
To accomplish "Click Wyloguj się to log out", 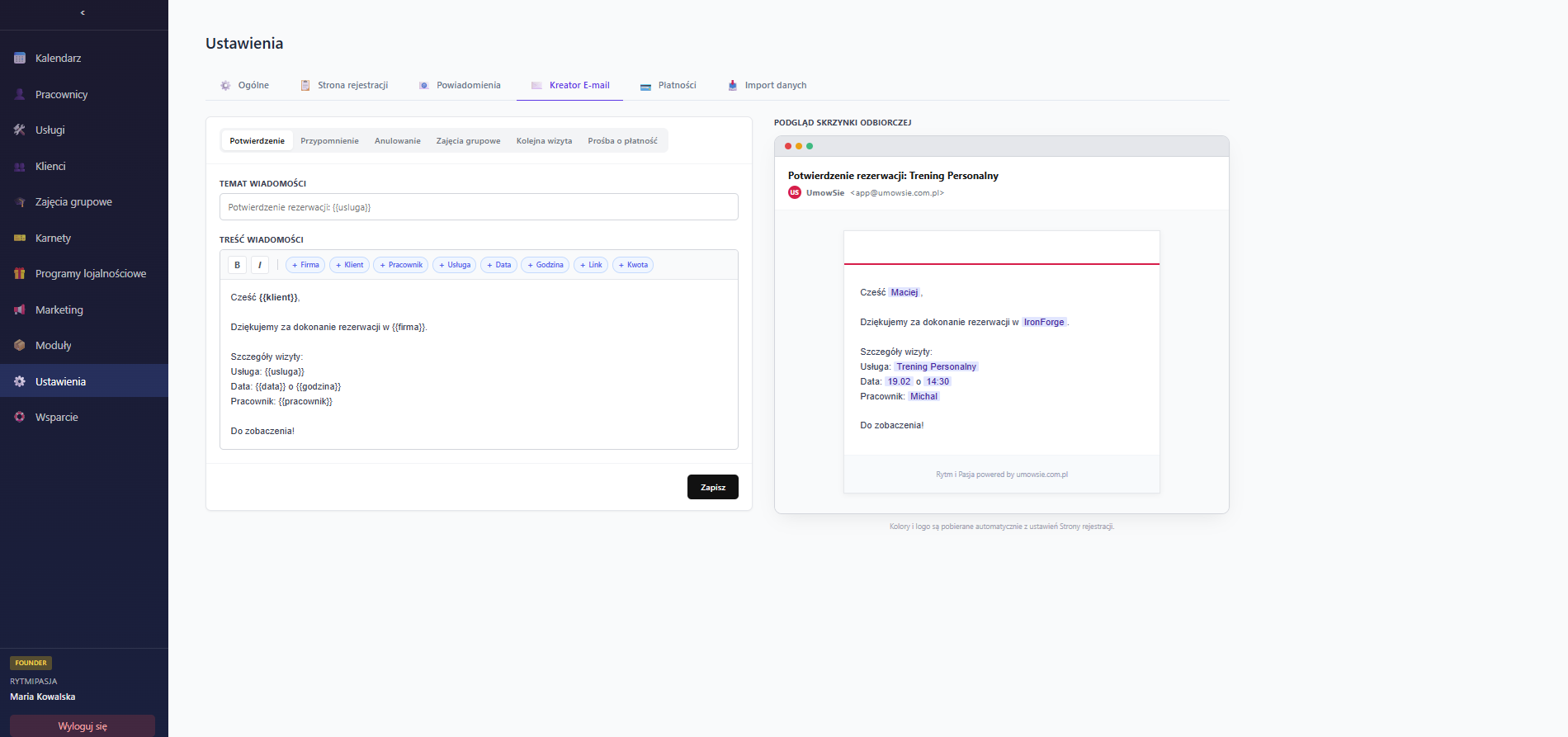I will tap(83, 726).
